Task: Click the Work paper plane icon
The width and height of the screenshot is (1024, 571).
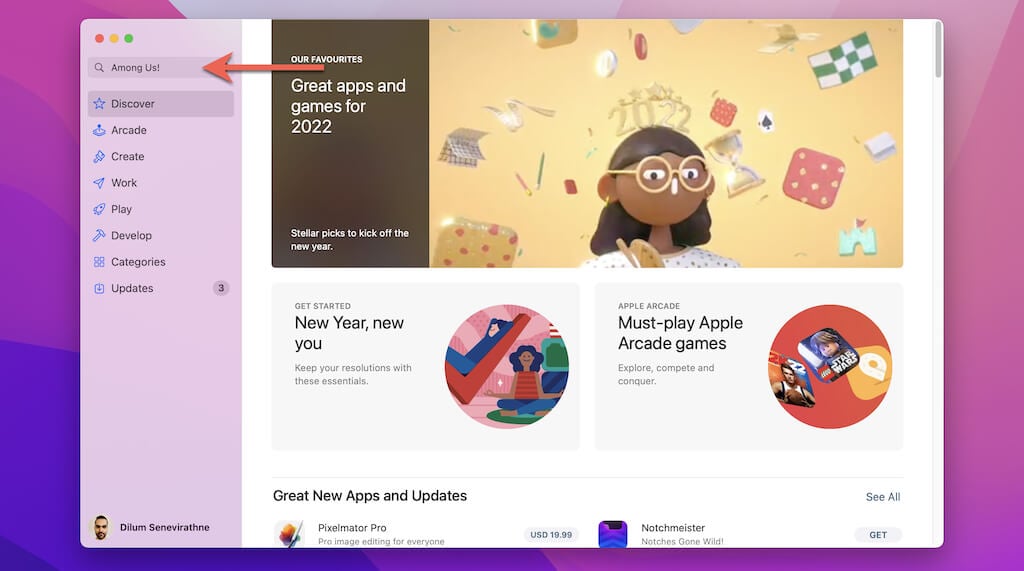Action: click(x=99, y=183)
